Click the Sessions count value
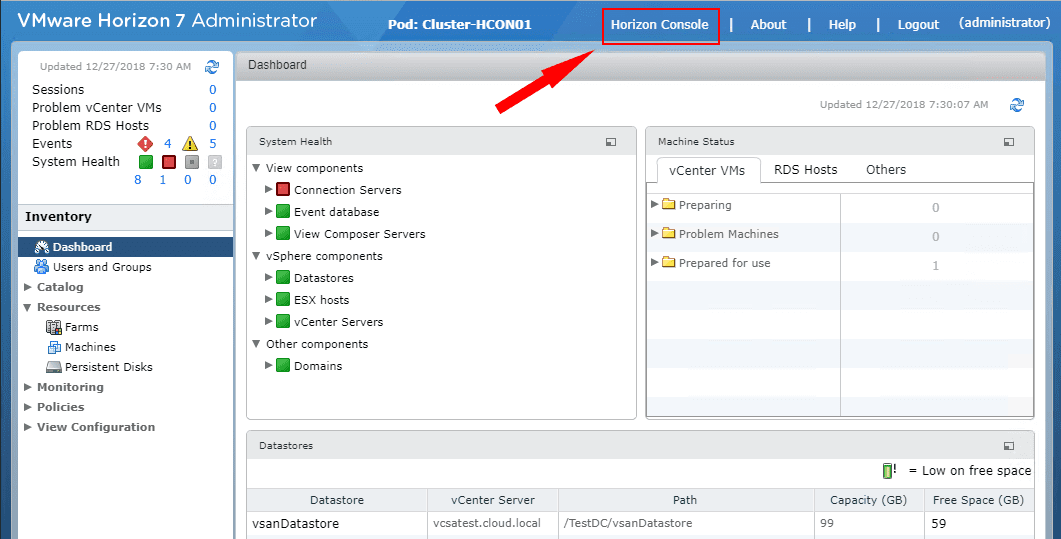 point(212,90)
